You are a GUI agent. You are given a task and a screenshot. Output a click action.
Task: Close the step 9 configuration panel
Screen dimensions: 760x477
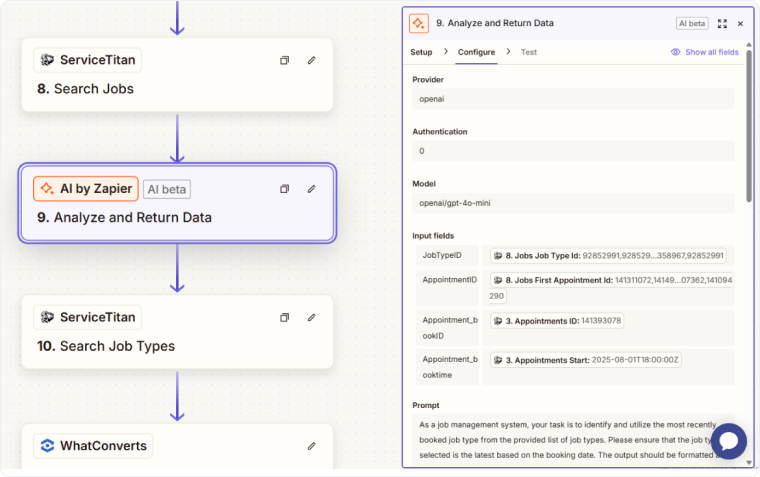(740, 23)
